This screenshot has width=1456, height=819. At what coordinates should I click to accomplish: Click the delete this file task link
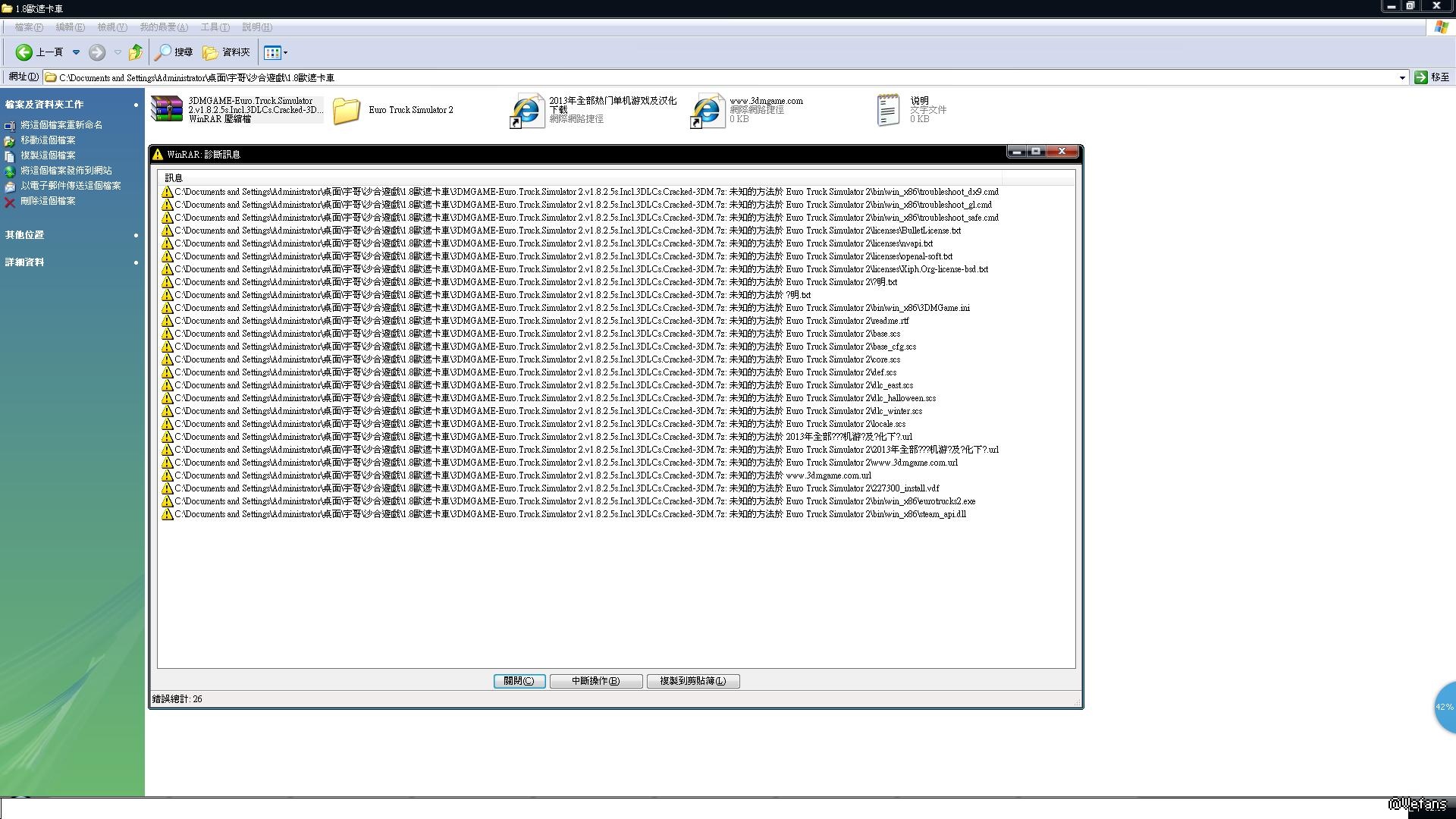(48, 201)
